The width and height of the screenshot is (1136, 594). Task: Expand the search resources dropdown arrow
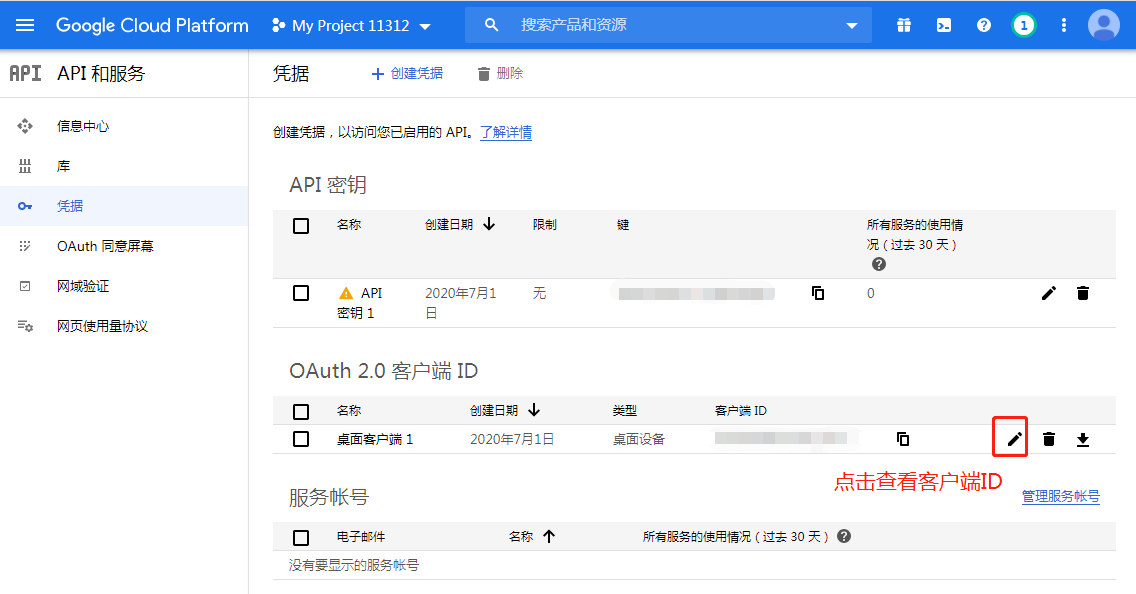pyautogui.click(x=852, y=25)
